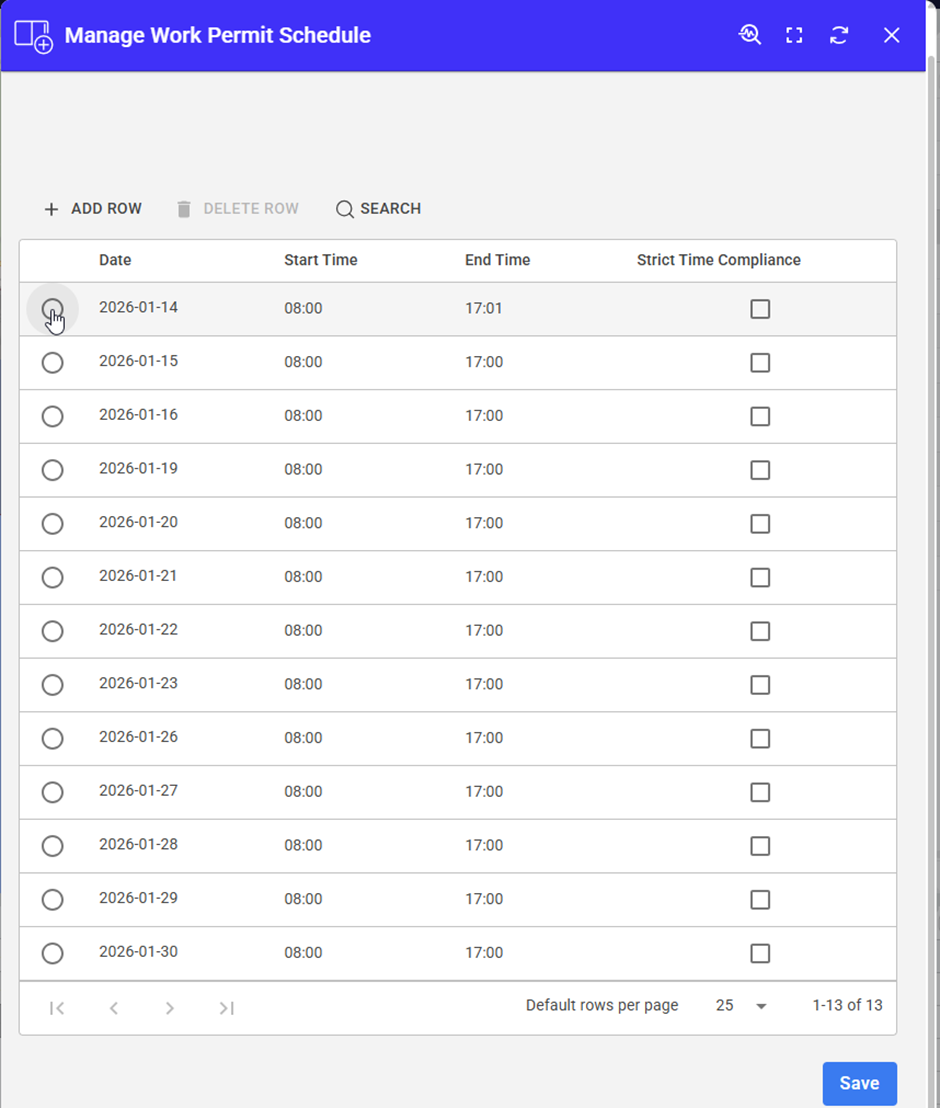The image size is (940, 1108).
Task: Click the Save button
Action: tap(859, 1083)
